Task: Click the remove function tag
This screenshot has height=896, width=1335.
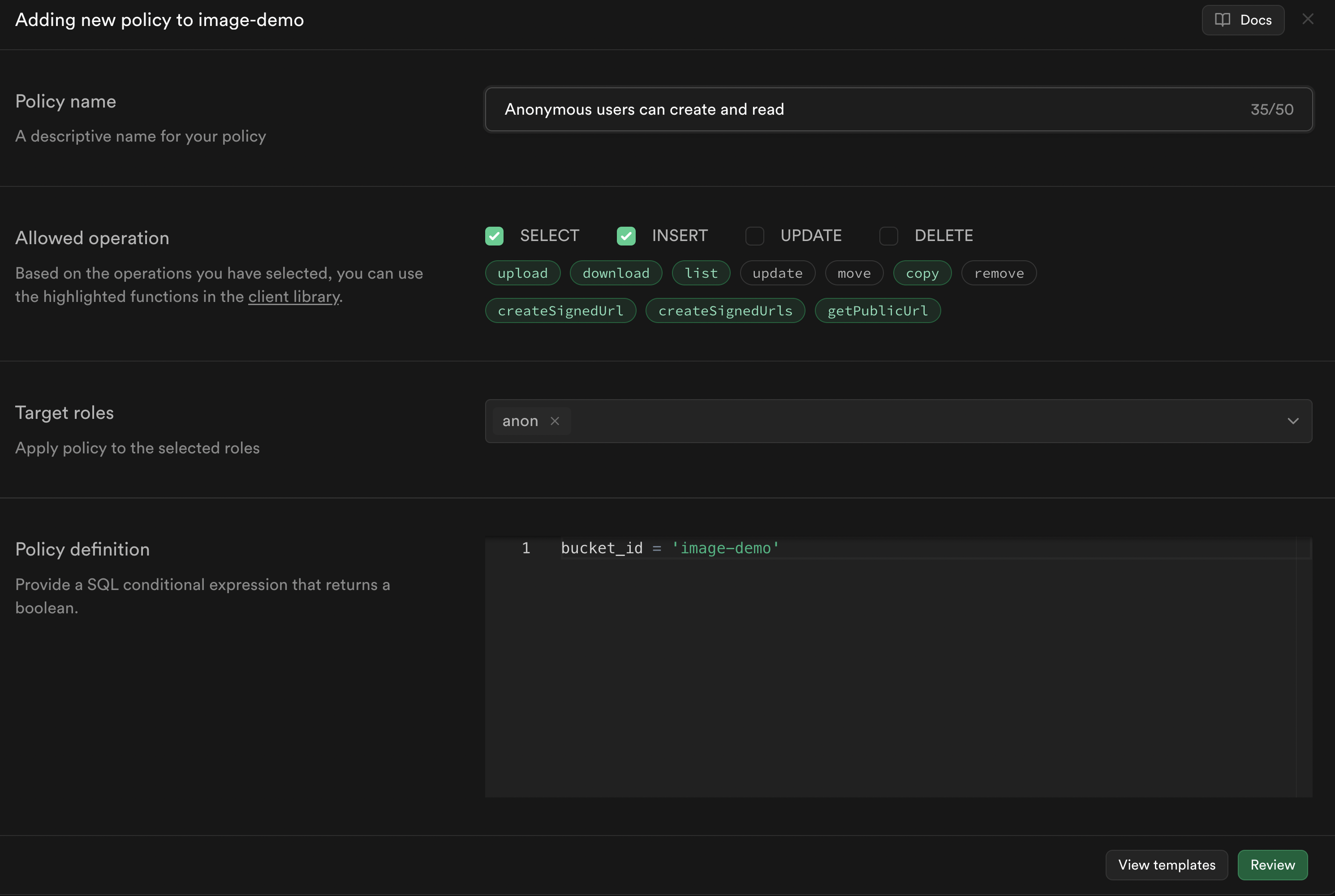Action: pyautogui.click(x=999, y=273)
